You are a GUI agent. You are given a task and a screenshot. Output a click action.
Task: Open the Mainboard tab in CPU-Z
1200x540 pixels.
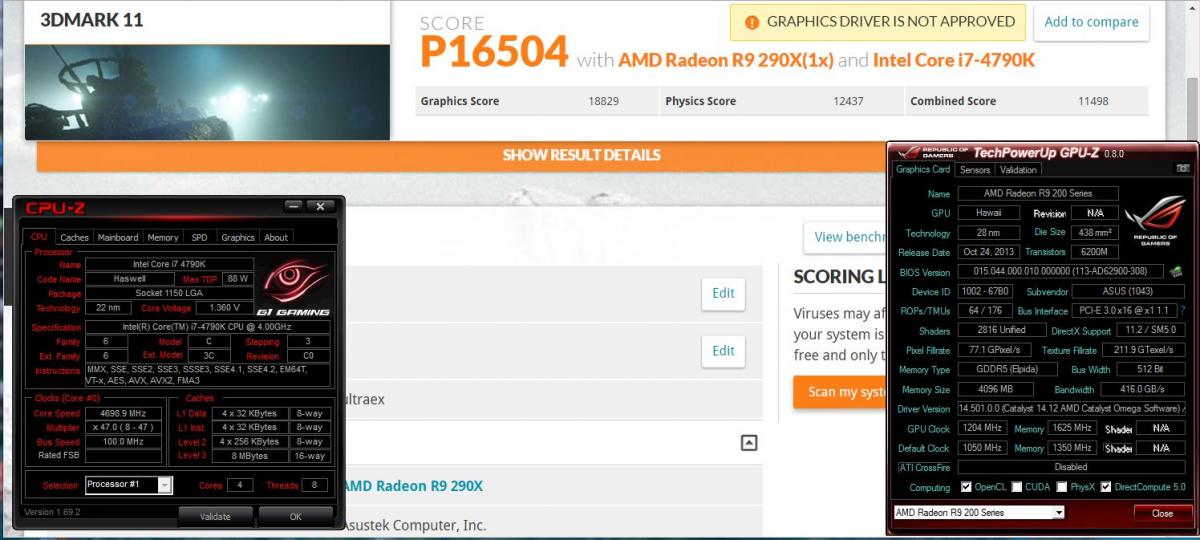pos(118,237)
